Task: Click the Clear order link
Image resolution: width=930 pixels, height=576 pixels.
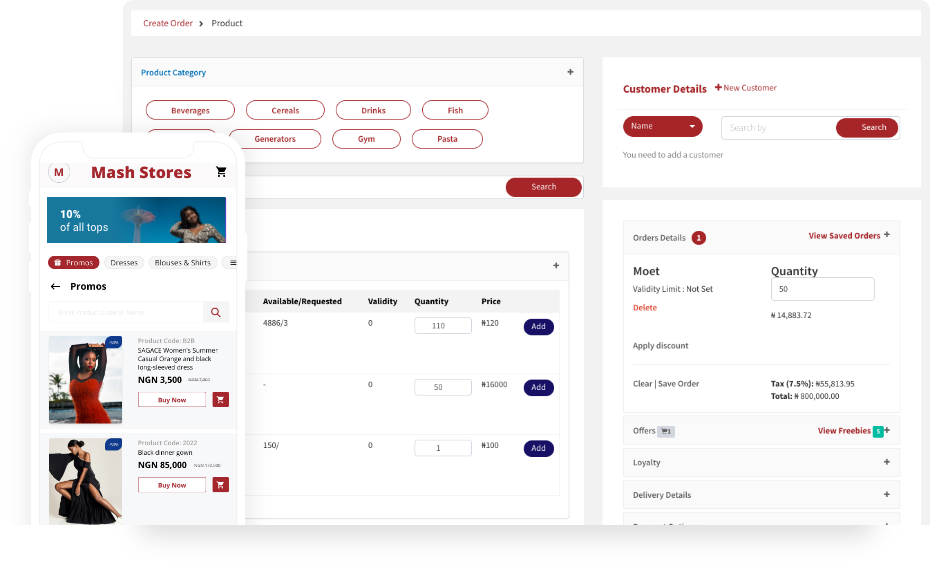Action: pos(642,384)
